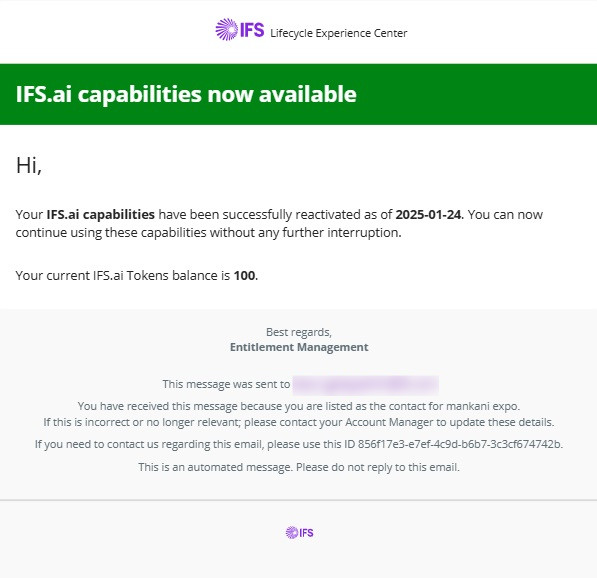
Task: Click the purple IFS wordmark at top
Action: pos(252,30)
